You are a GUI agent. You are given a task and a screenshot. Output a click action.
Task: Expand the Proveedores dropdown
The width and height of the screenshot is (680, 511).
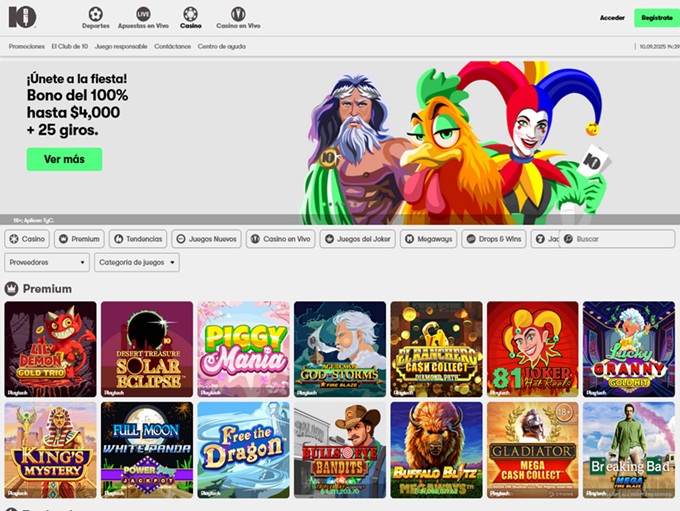[47, 262]
